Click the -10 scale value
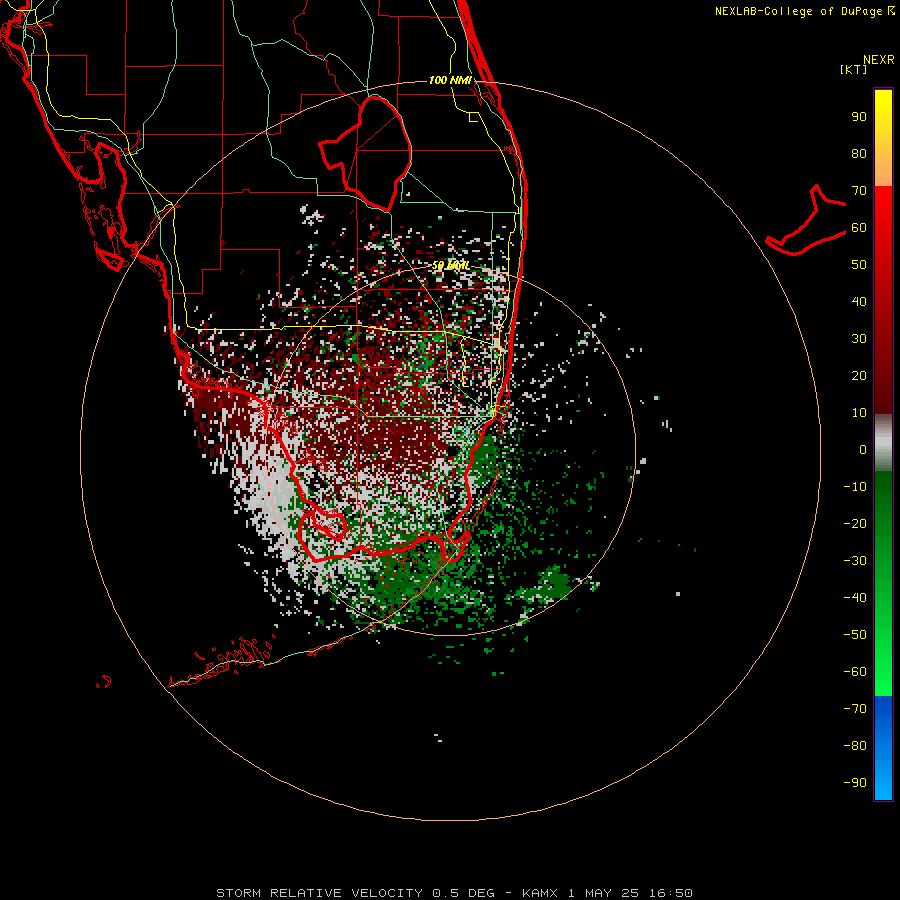This screenshot has height=900, width=900. (855, 487)
